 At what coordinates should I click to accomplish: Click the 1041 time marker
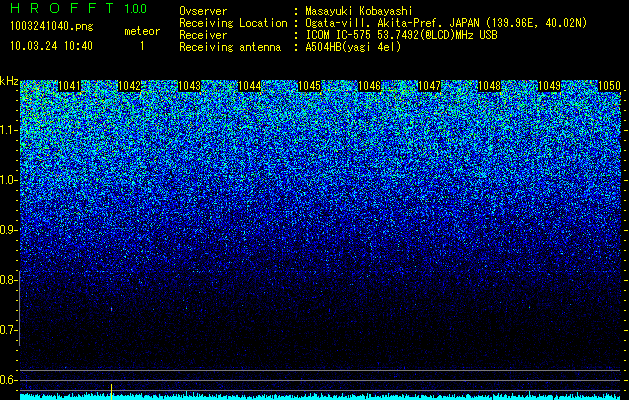point(69,86)
